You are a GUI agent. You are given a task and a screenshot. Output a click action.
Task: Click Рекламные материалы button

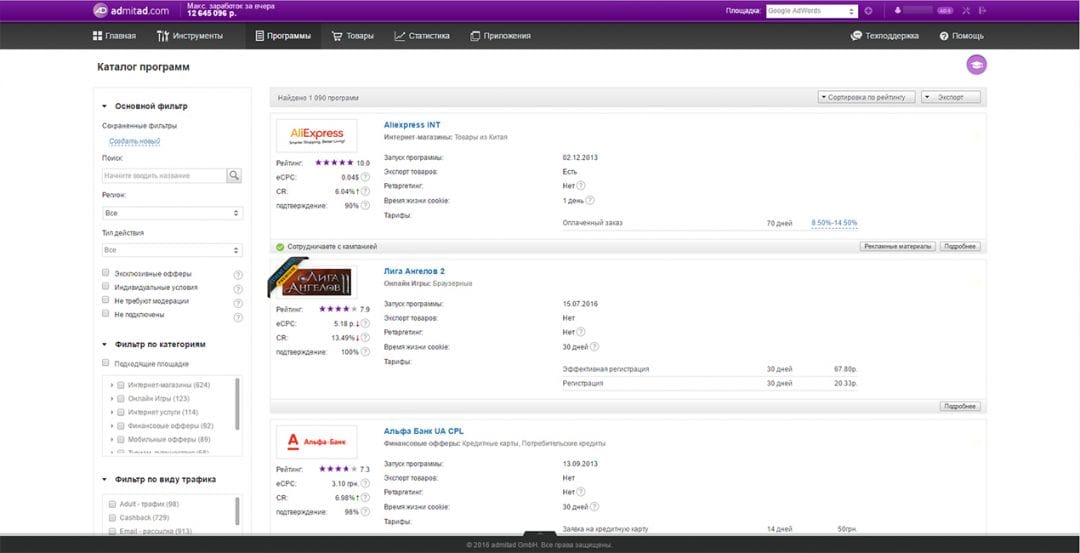[x=898, y=247]
